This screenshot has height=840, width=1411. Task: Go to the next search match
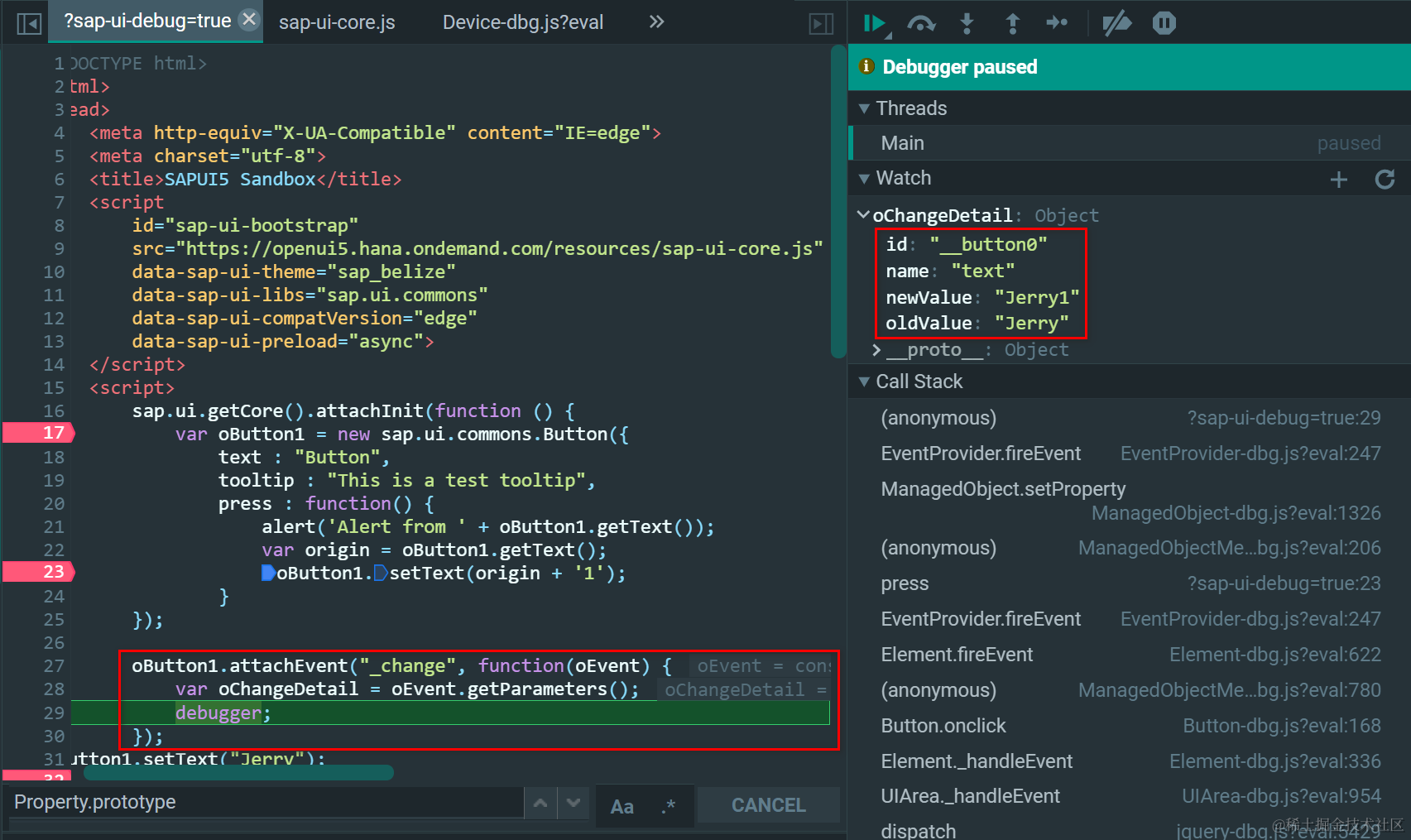point(574,803)
